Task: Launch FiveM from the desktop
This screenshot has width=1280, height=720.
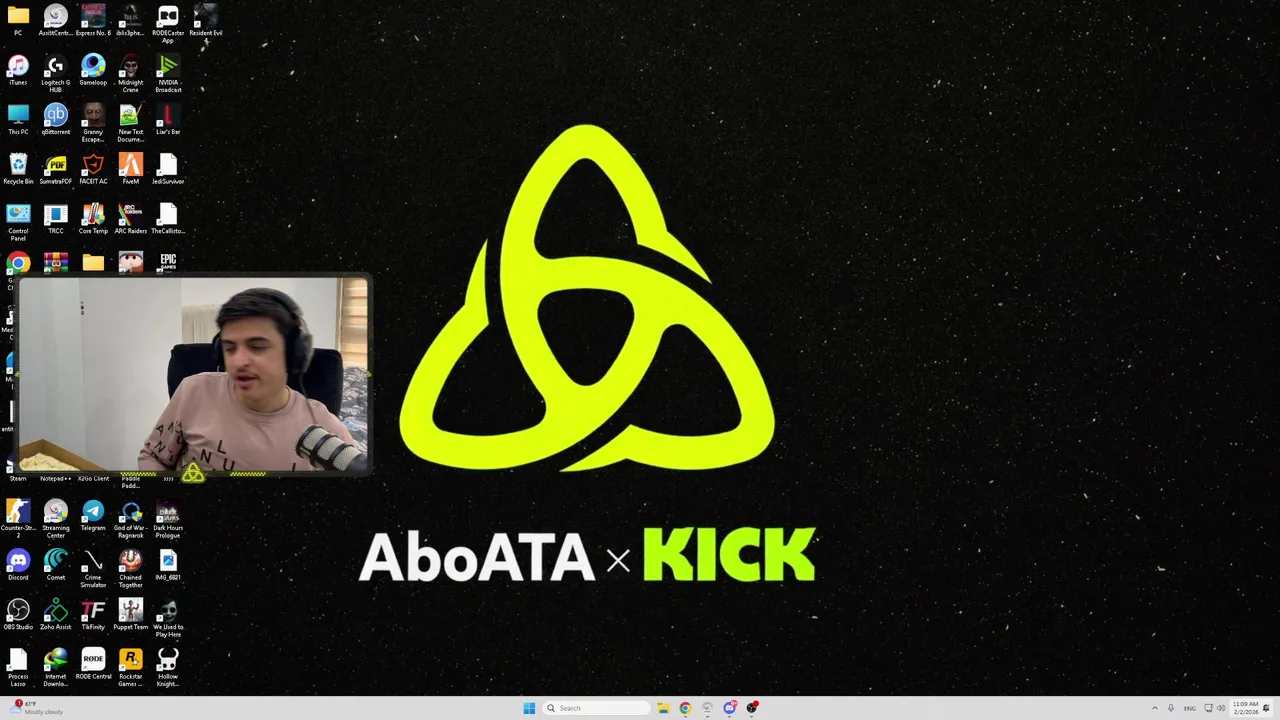Action: [x=131, y=169]
